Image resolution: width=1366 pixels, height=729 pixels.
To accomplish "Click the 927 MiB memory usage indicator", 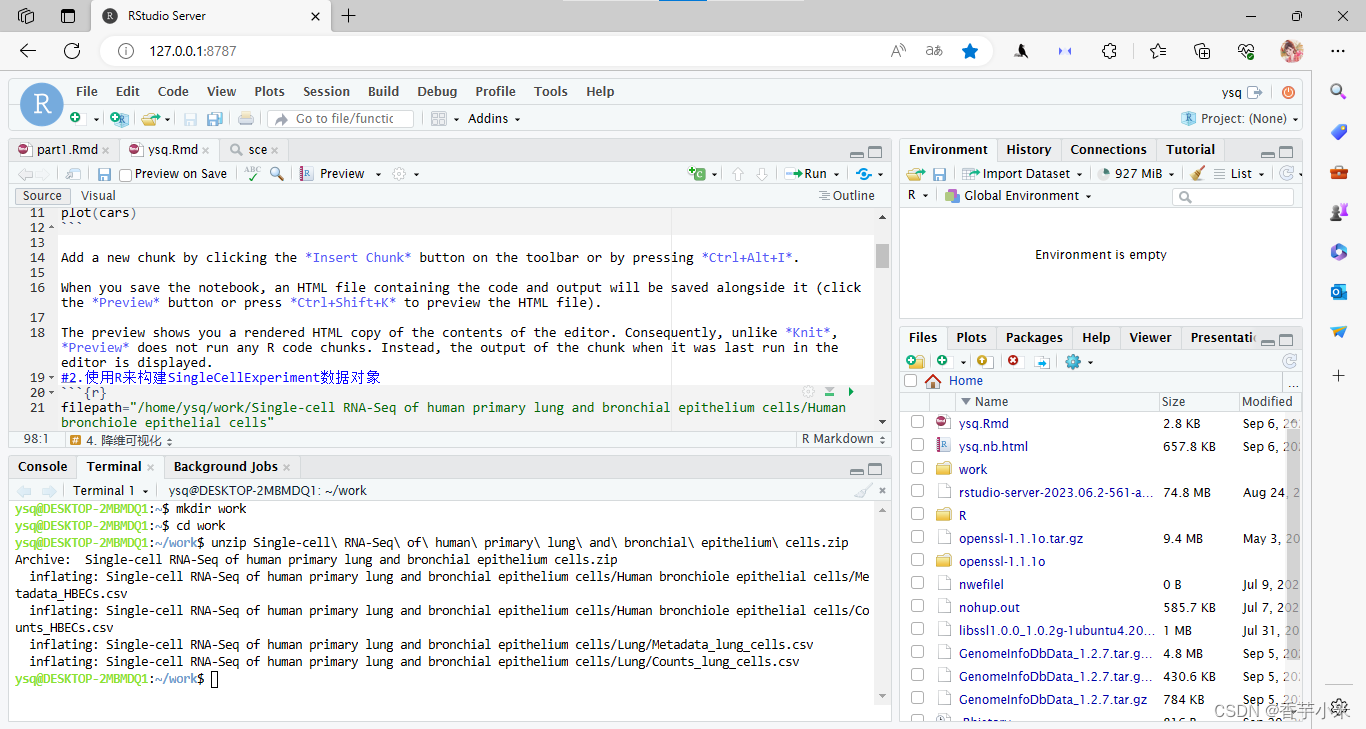I will pos(1135,173).
